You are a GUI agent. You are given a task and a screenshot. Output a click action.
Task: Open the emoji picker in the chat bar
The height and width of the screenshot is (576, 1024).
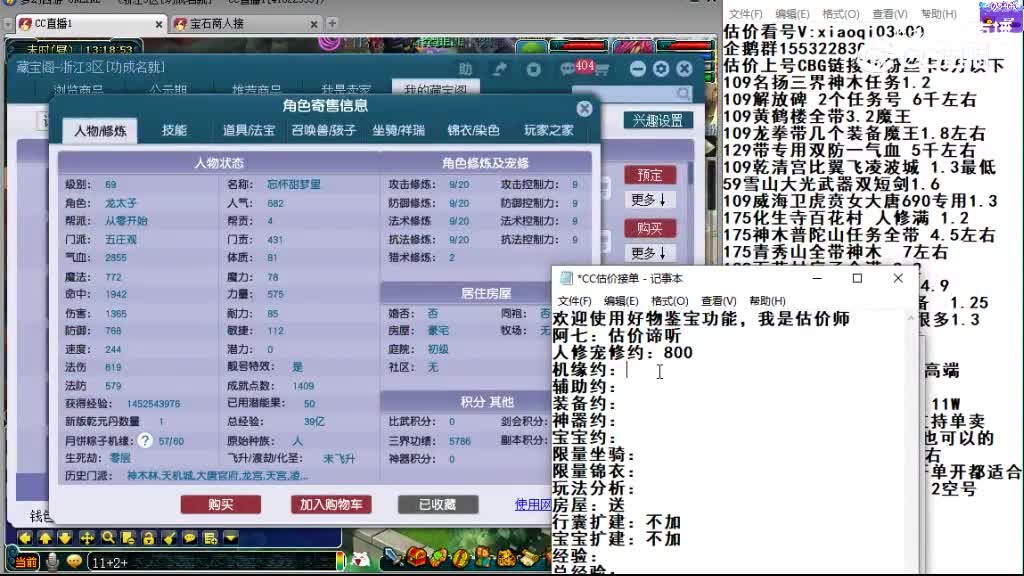pyautogui.click(x=75, y=562)
